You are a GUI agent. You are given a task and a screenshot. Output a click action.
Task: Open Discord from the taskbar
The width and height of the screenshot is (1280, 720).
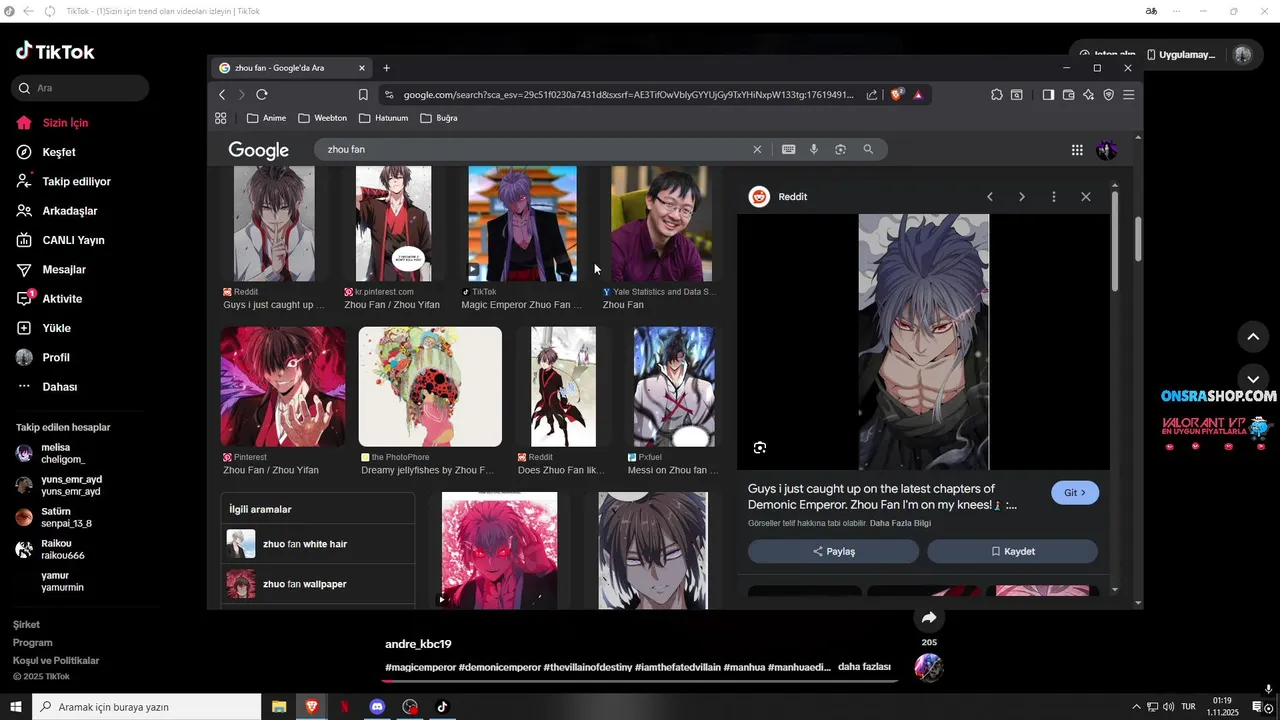pyautogui.click(x=377, y=707)
